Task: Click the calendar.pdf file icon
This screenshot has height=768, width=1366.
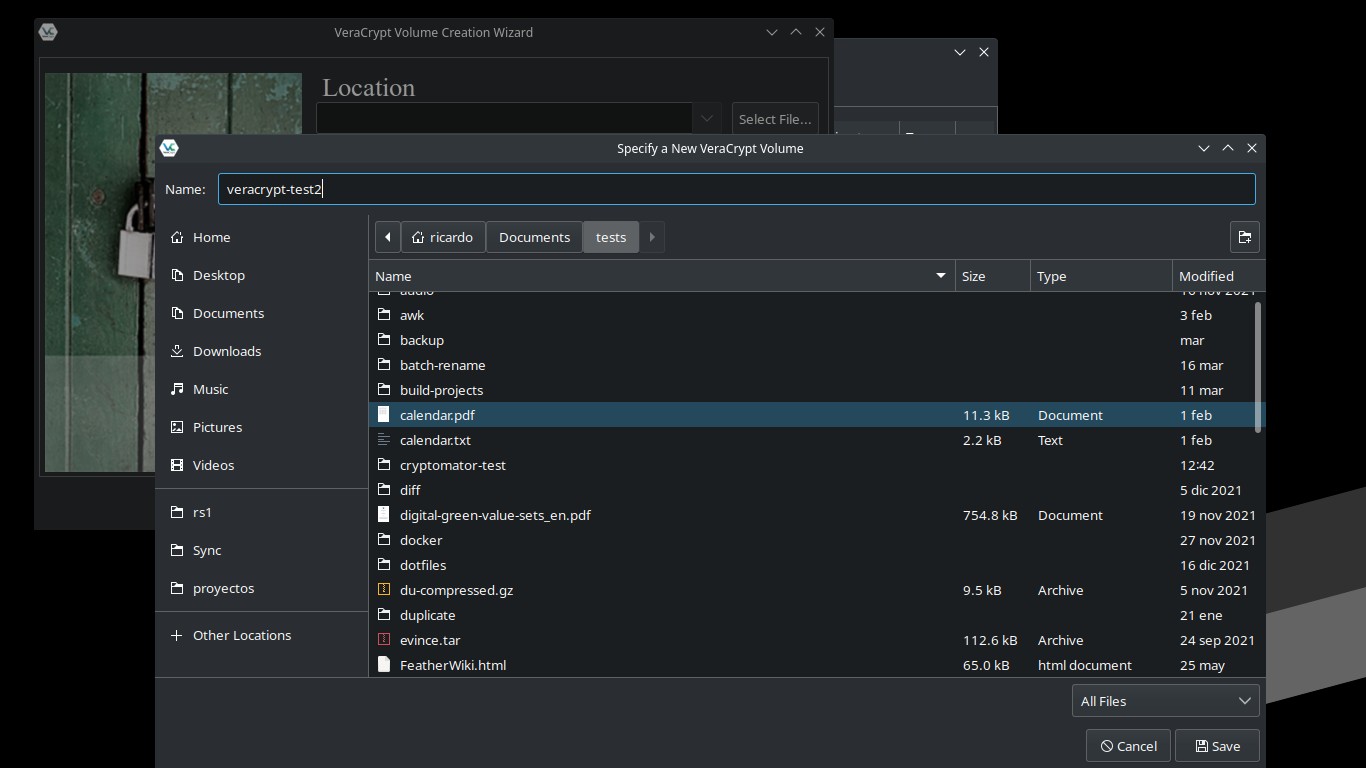Action: pos(383,414)
